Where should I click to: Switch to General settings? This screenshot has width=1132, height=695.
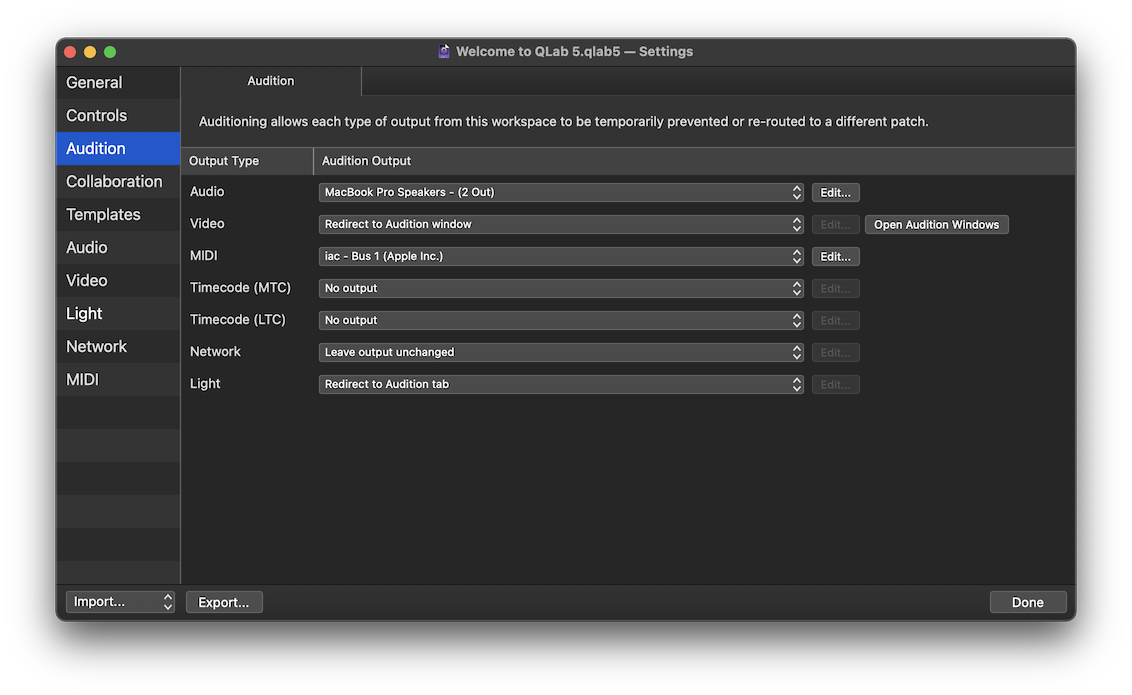click(x=94, y=82)
